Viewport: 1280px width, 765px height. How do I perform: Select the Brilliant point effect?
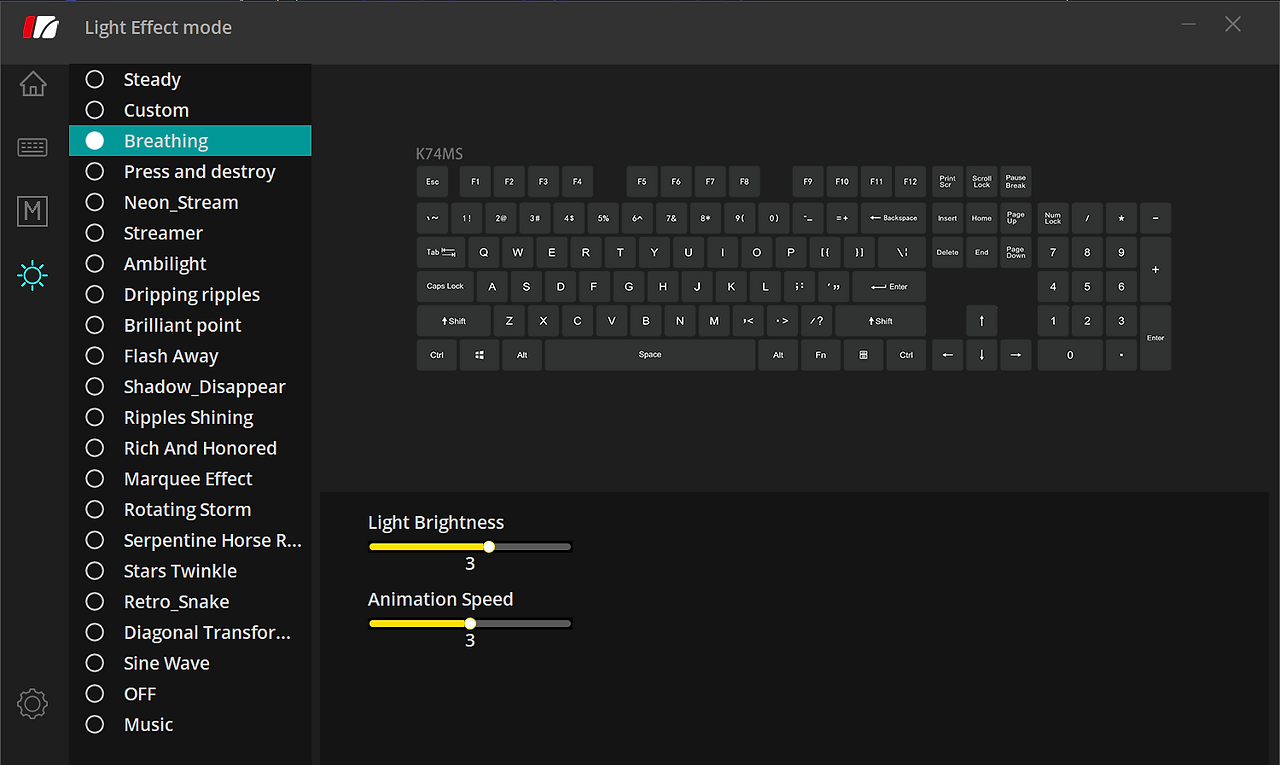[190, 325]
